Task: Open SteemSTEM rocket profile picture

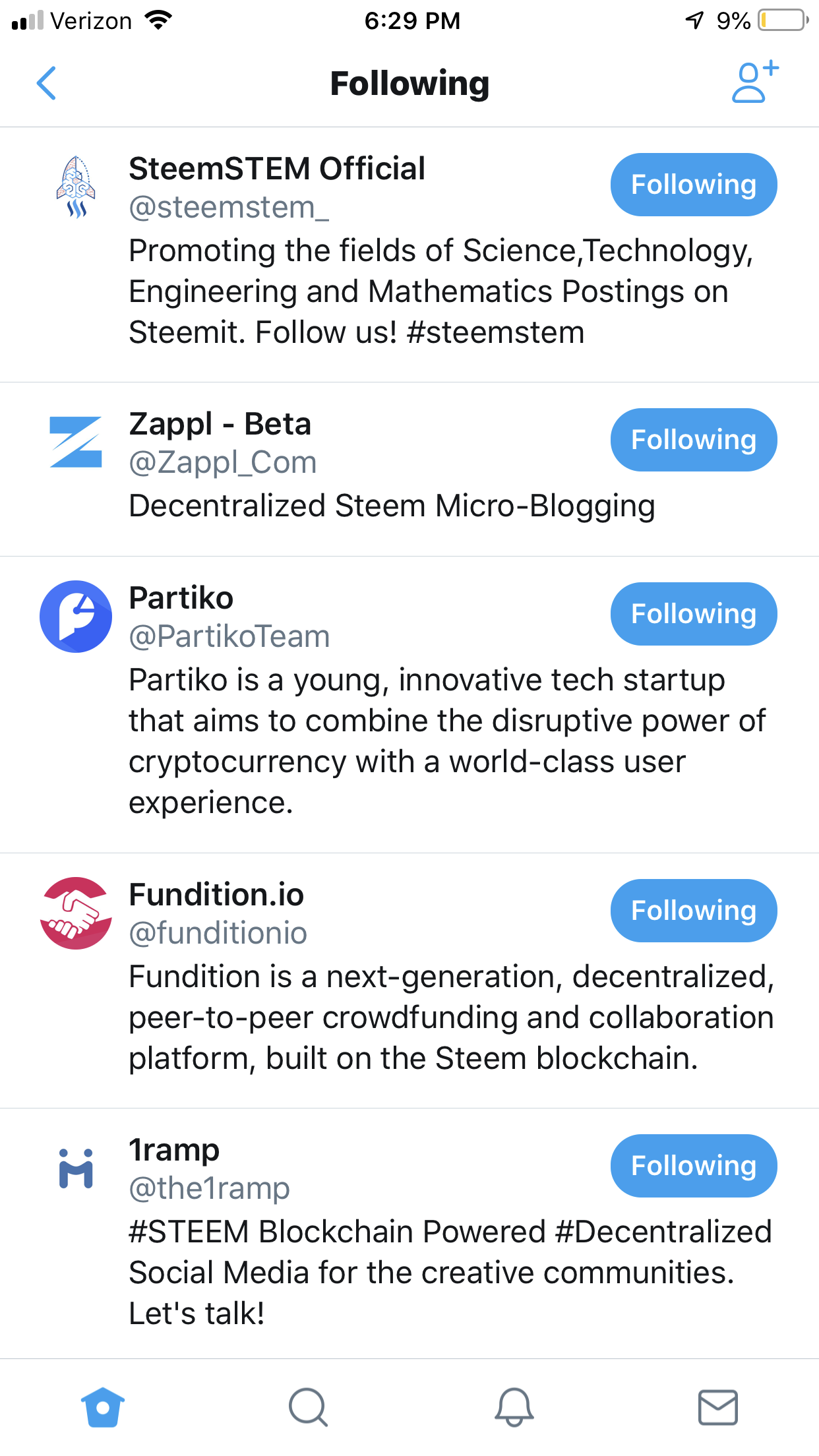Action: coord(76,187)
